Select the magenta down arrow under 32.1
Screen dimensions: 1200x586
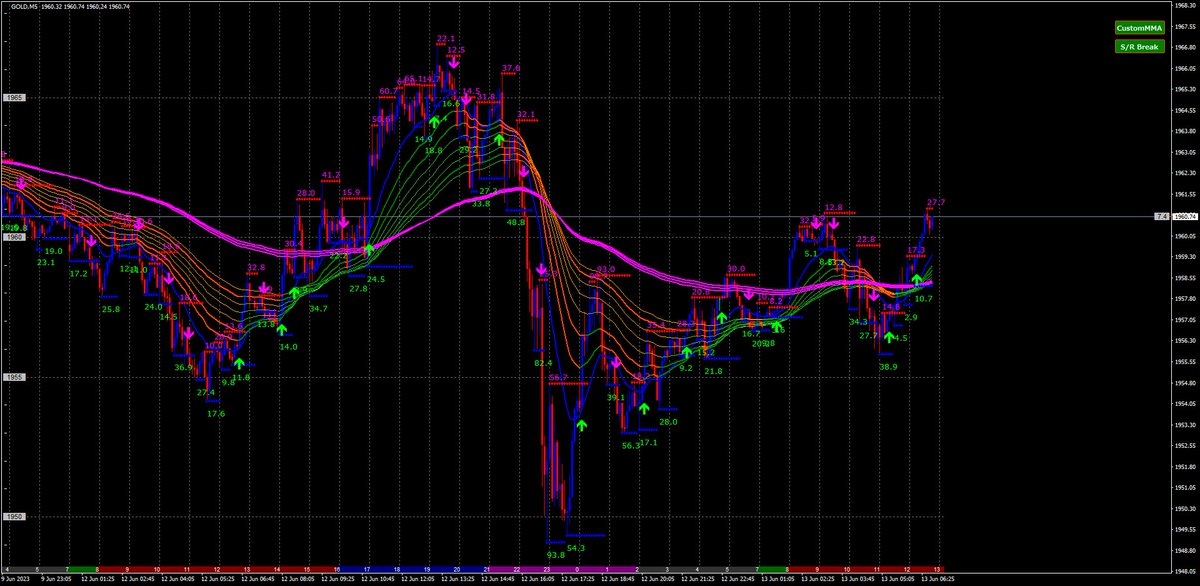tap(524, 171)
